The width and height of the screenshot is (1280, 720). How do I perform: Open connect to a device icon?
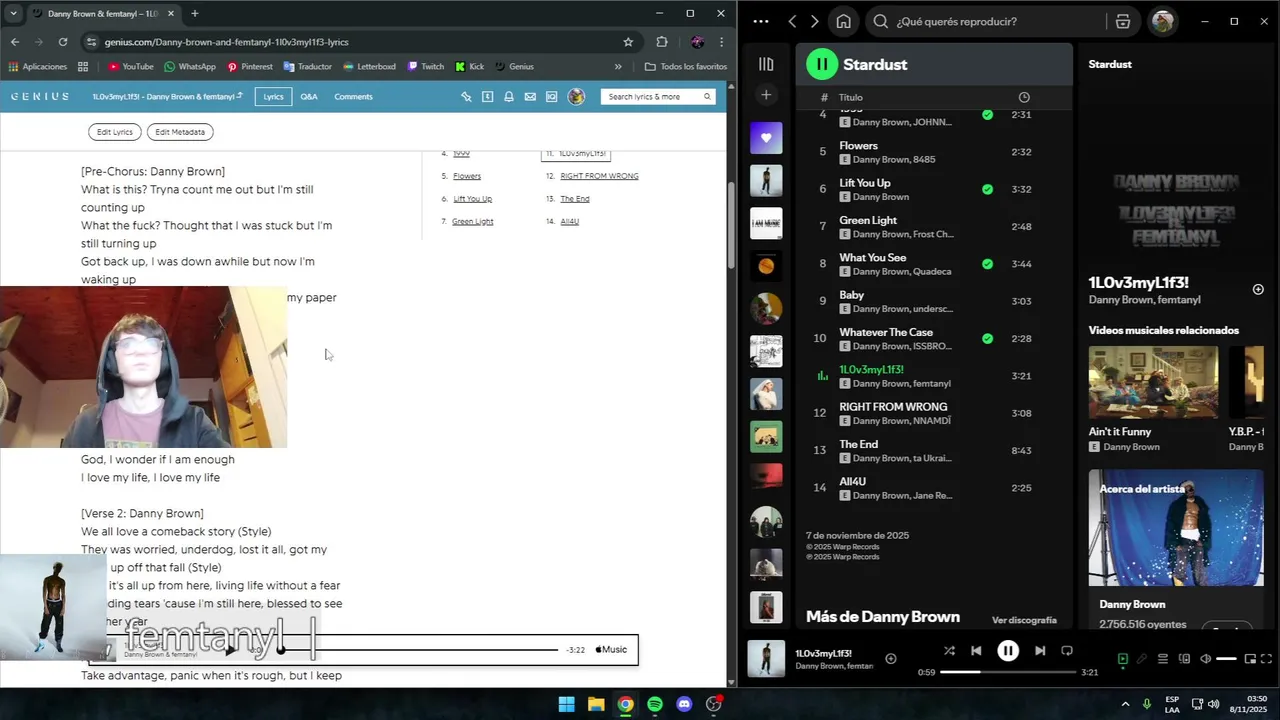pos(1184,659)
